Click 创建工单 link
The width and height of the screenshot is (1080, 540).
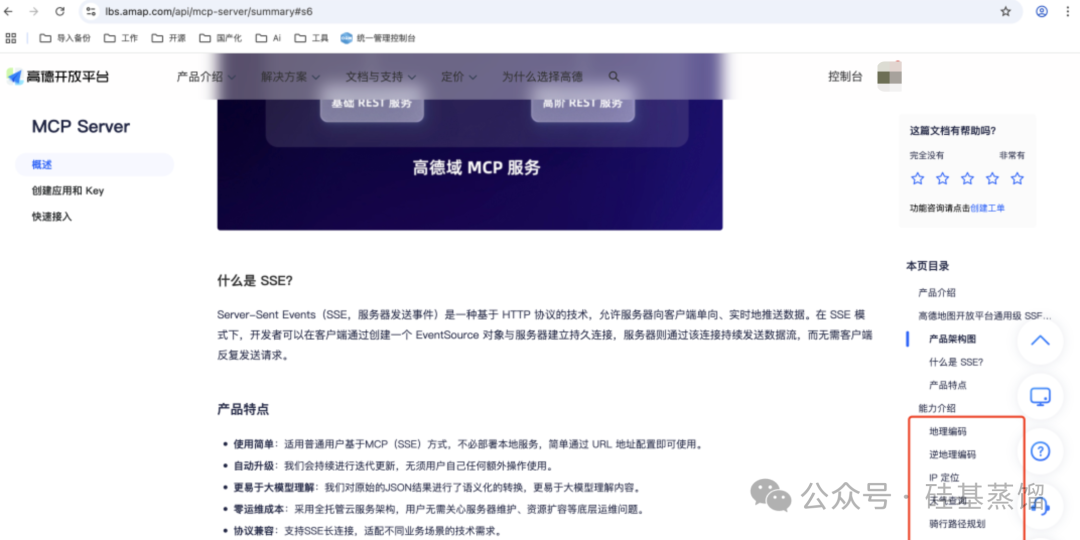pyautogui.click(x=988, y=207)
